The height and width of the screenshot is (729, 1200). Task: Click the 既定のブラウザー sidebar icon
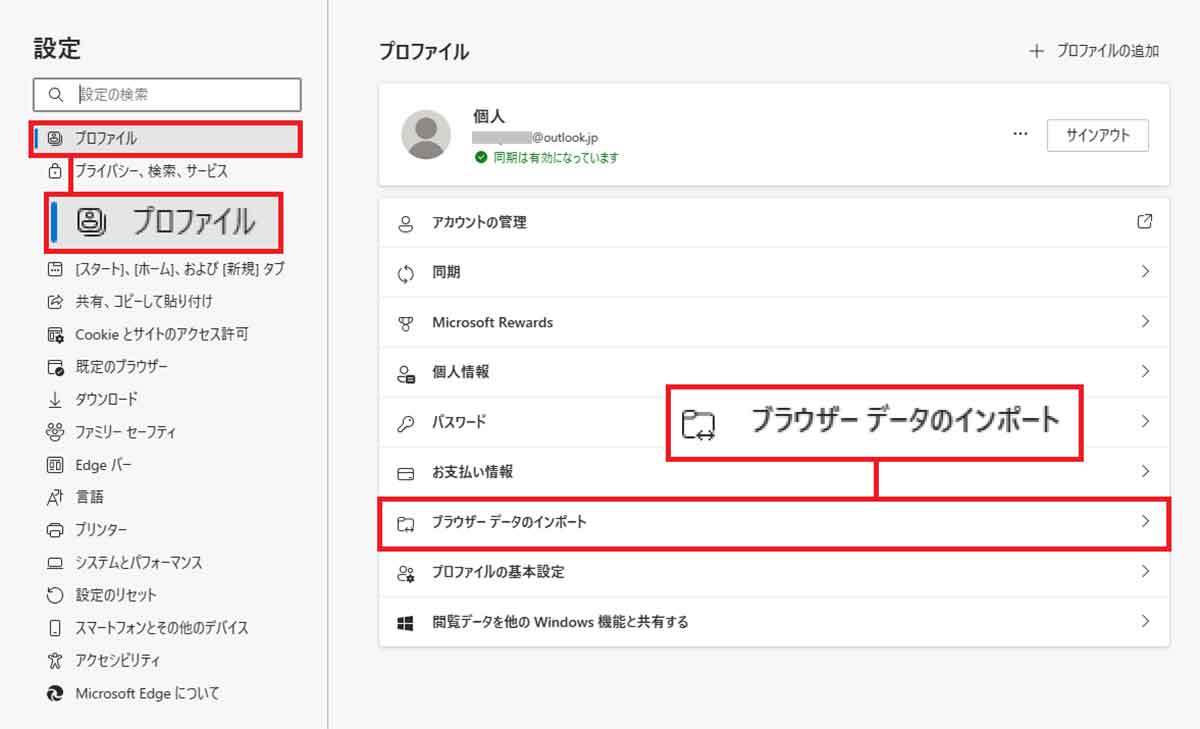tap(55, 367)
